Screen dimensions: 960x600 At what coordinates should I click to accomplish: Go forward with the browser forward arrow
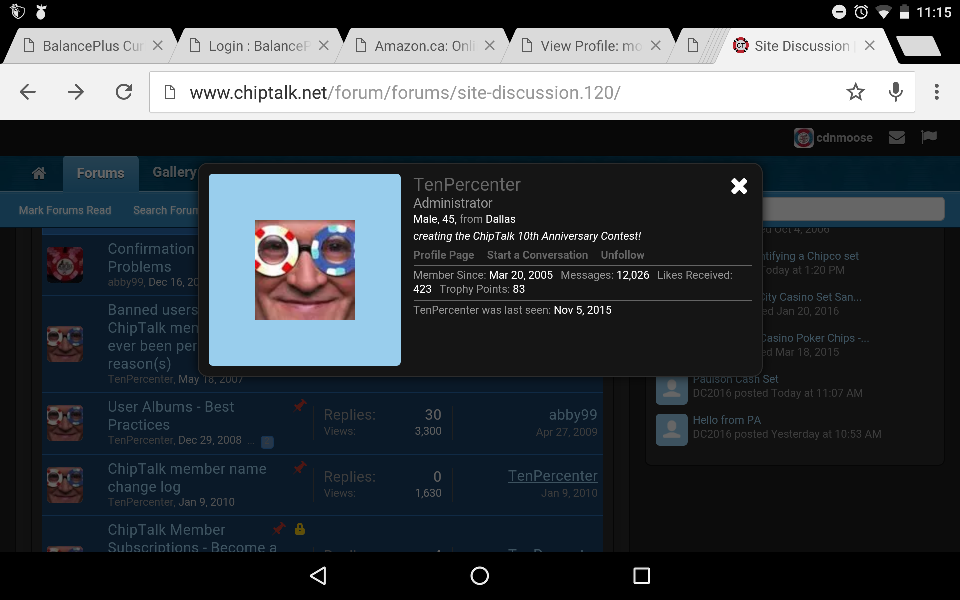pos(76,92)
